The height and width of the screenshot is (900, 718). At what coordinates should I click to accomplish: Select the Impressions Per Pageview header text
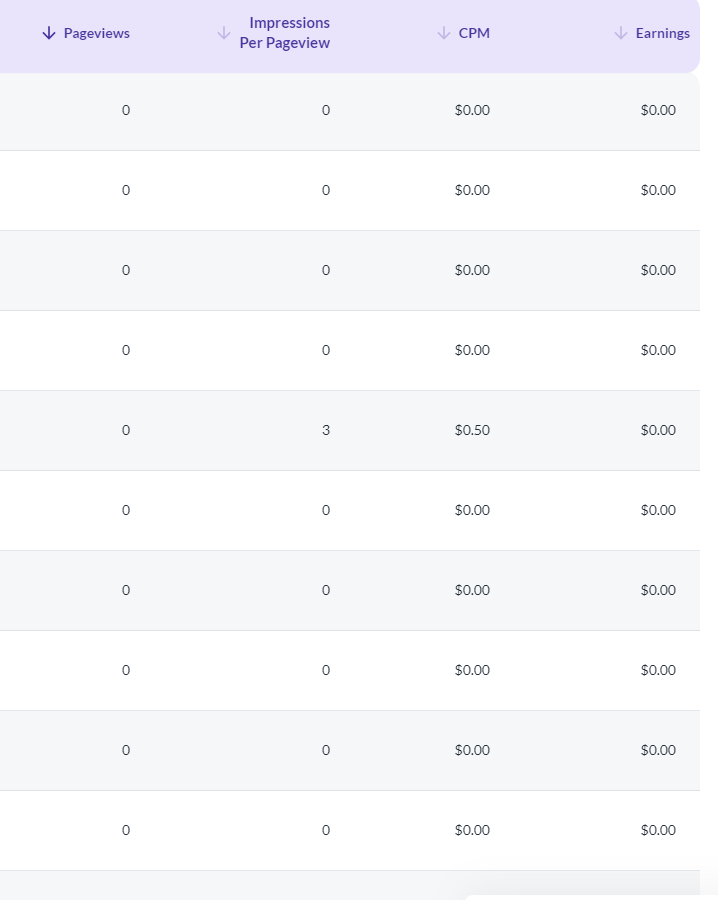pyautogui.click(x=285, y=33)
